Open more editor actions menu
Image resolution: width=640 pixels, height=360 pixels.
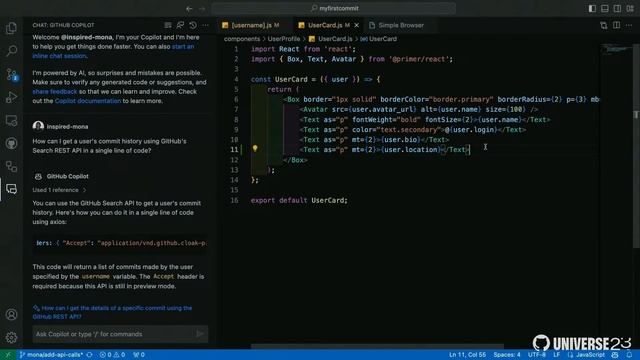629,25
